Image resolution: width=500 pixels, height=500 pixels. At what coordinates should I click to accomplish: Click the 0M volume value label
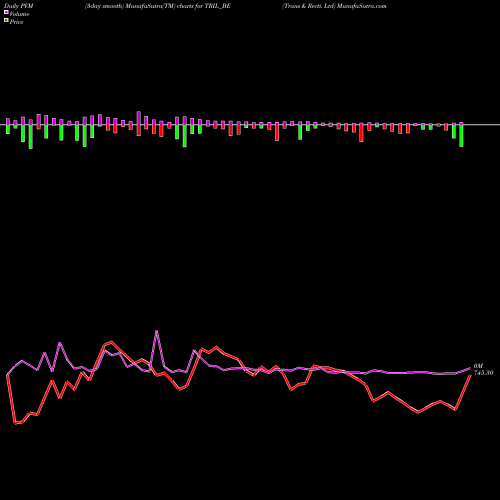pyautogui.click(x=478, y=366)
